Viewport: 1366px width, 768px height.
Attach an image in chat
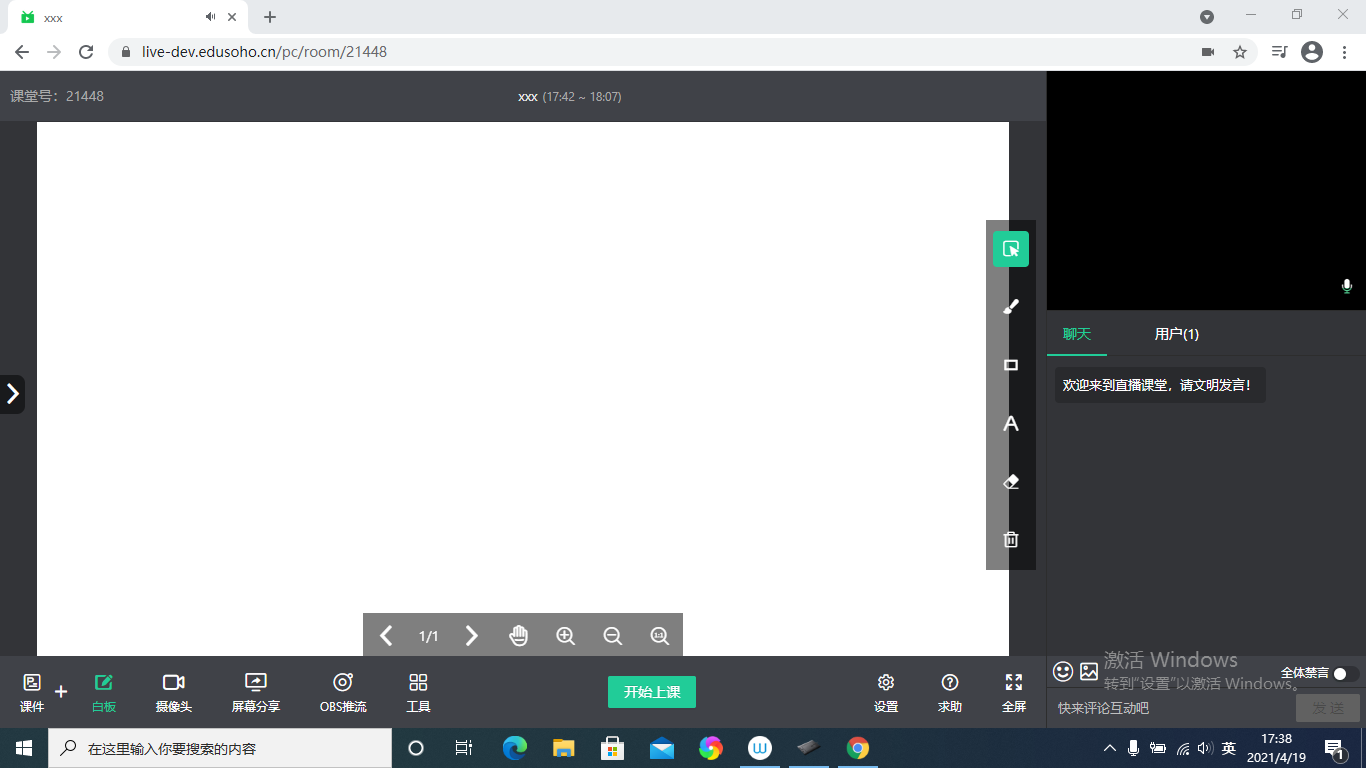tap(1089, 671)
